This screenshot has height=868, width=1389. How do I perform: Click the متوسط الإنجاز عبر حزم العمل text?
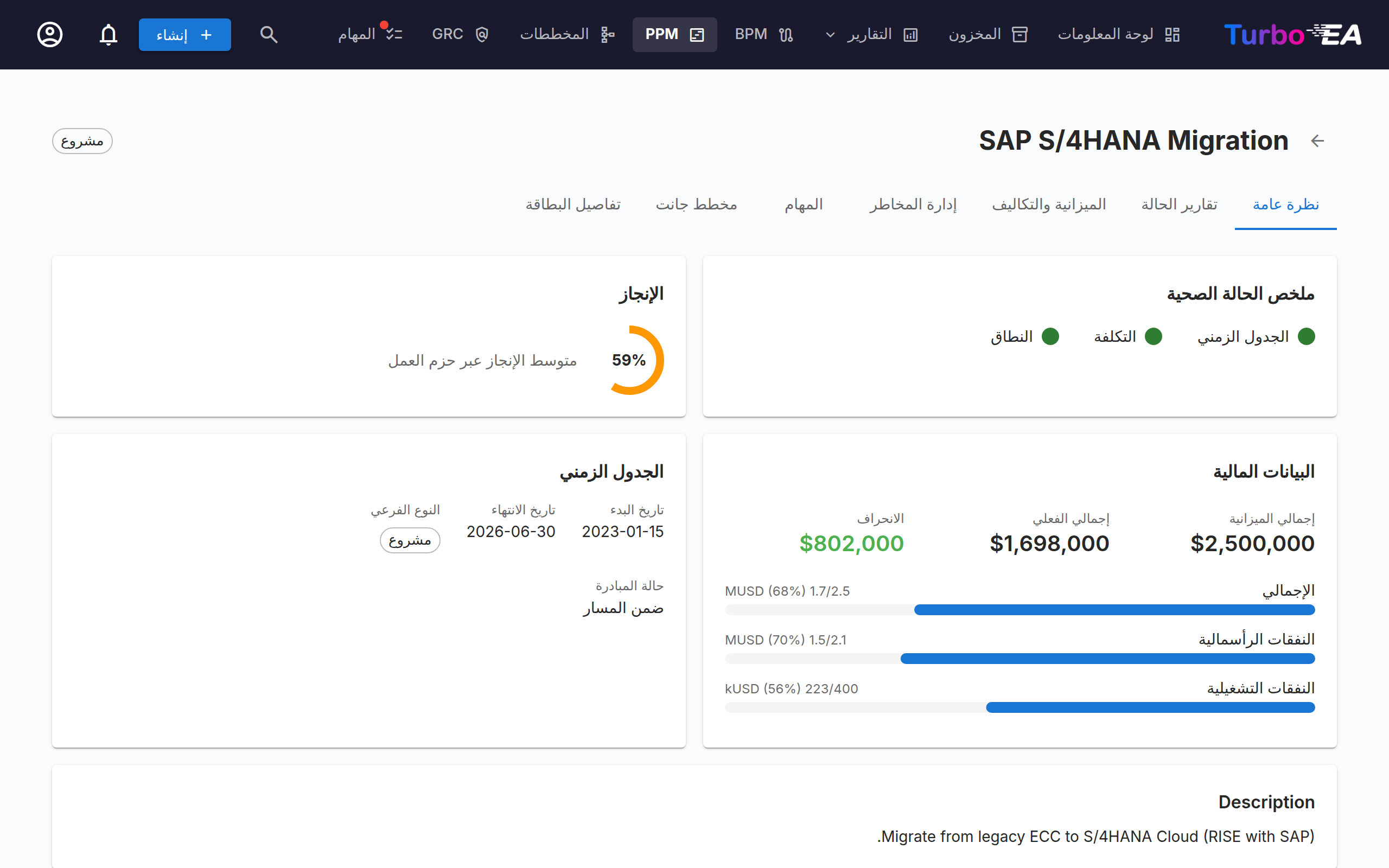click(x=482, y=361)
